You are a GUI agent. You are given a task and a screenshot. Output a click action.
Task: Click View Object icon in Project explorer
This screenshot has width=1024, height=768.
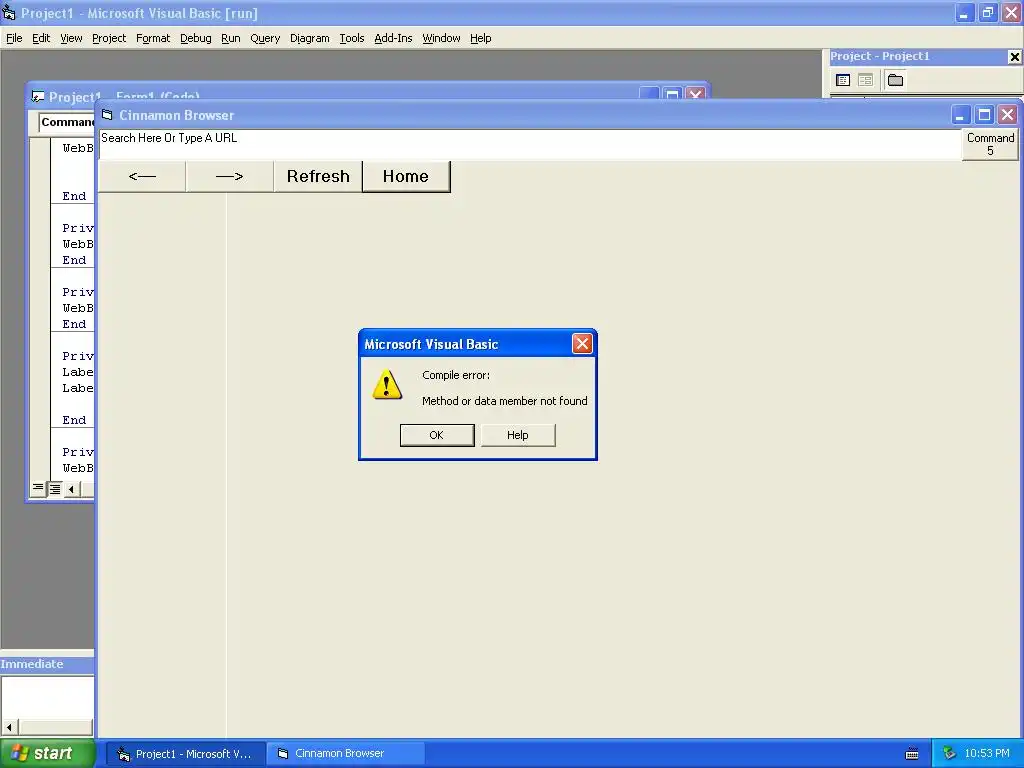click(x=865, y=80)
